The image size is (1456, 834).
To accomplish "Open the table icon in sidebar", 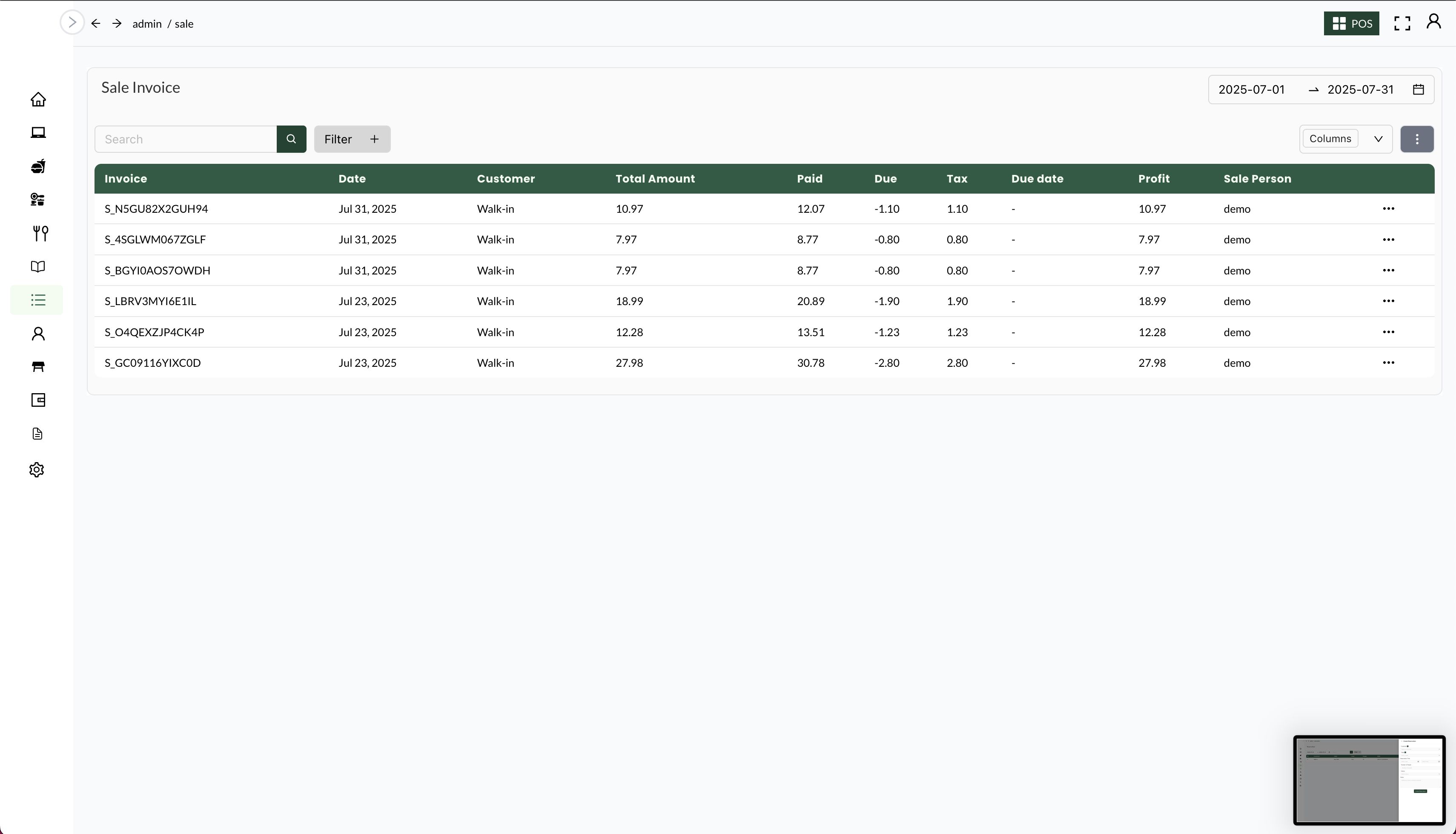I will tap(38, 367).
